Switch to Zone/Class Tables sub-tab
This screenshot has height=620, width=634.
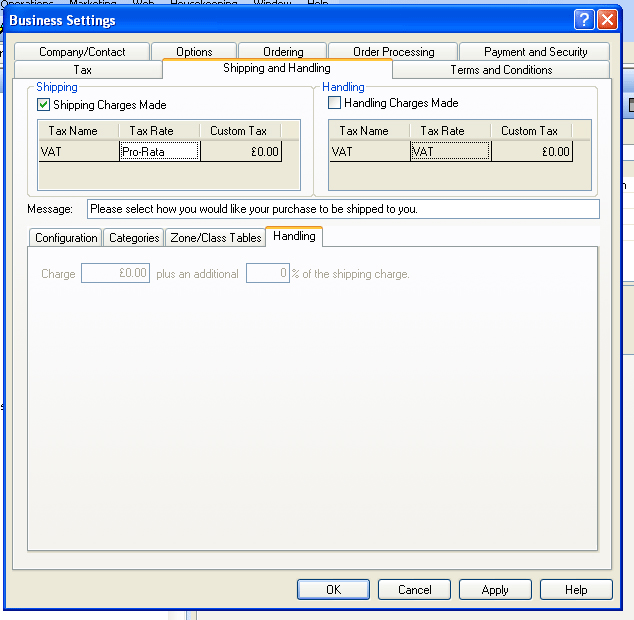pos(215,238)
